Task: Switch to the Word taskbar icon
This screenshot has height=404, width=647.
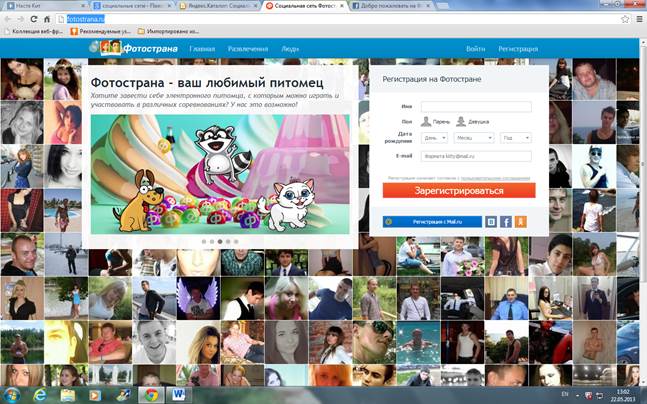Action: point(179,395)
